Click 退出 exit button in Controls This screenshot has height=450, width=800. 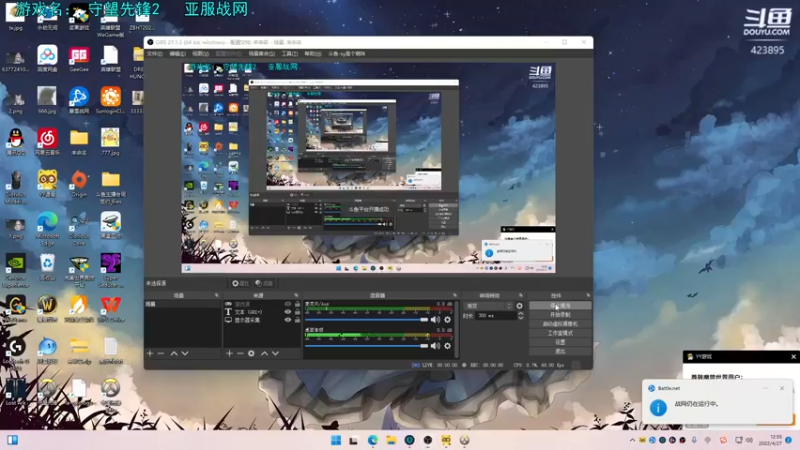560,352
